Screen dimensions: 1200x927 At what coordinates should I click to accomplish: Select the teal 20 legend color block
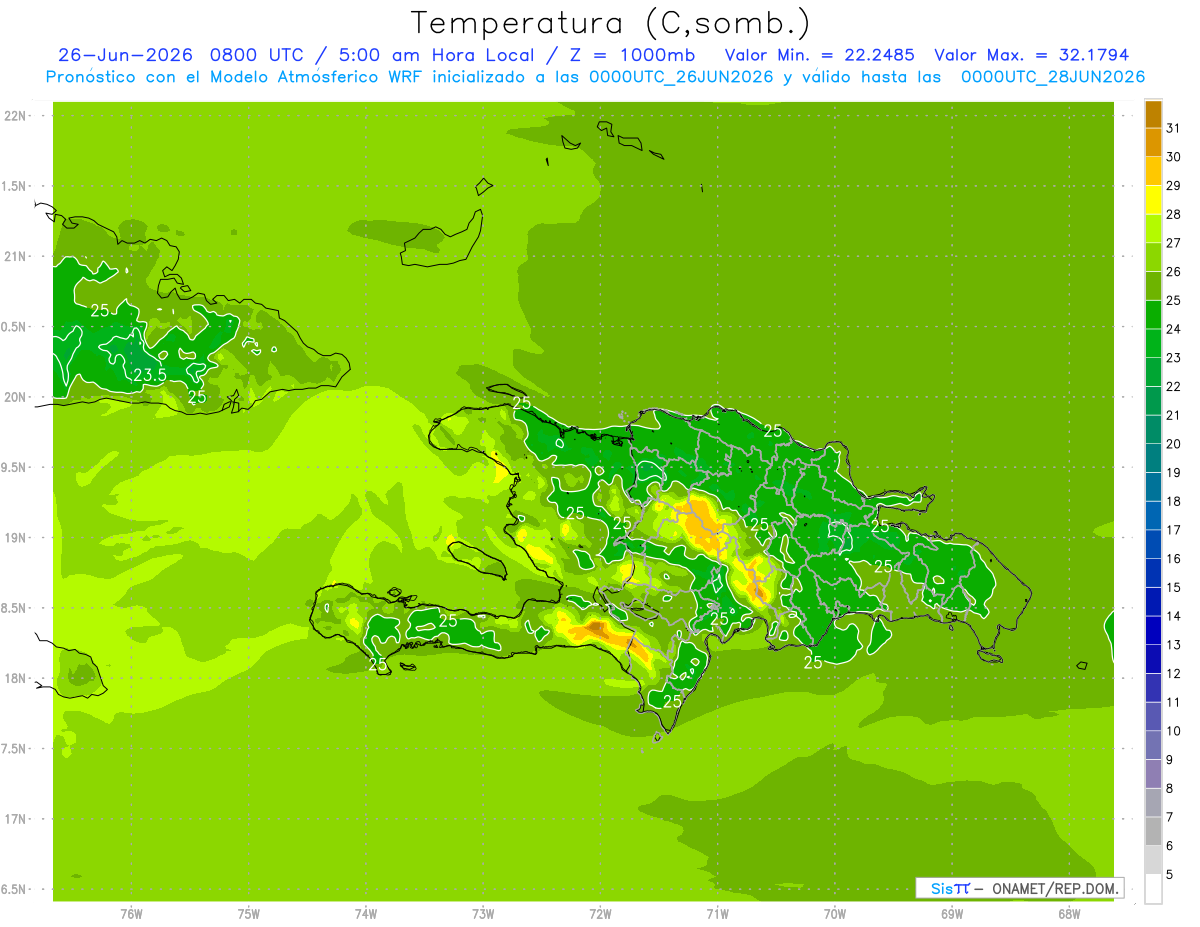(x=1153, y=429)
